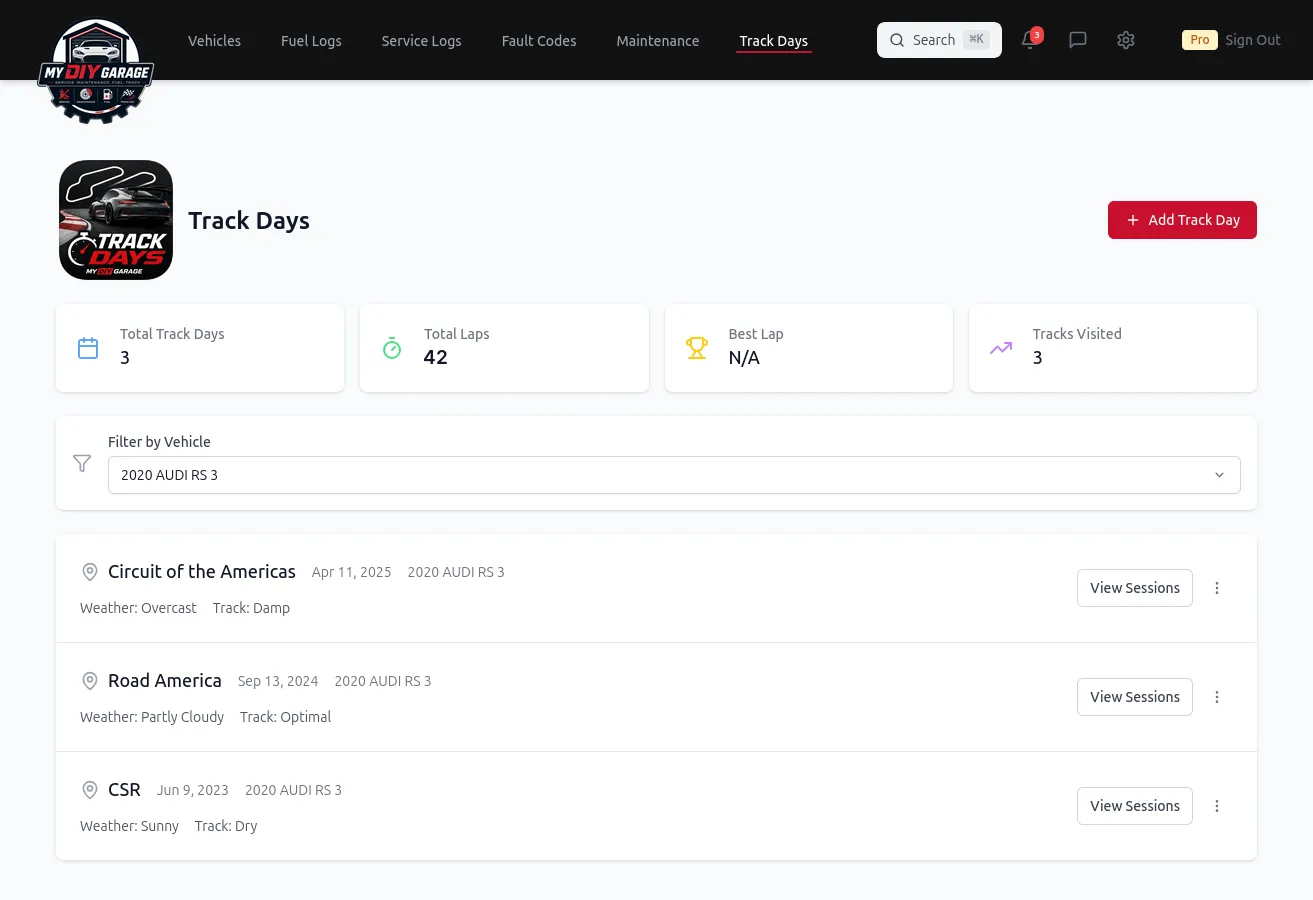This screenshot has height=900, width=1313.
Task: Click the CSR track name
Action: tap(124, 790)
